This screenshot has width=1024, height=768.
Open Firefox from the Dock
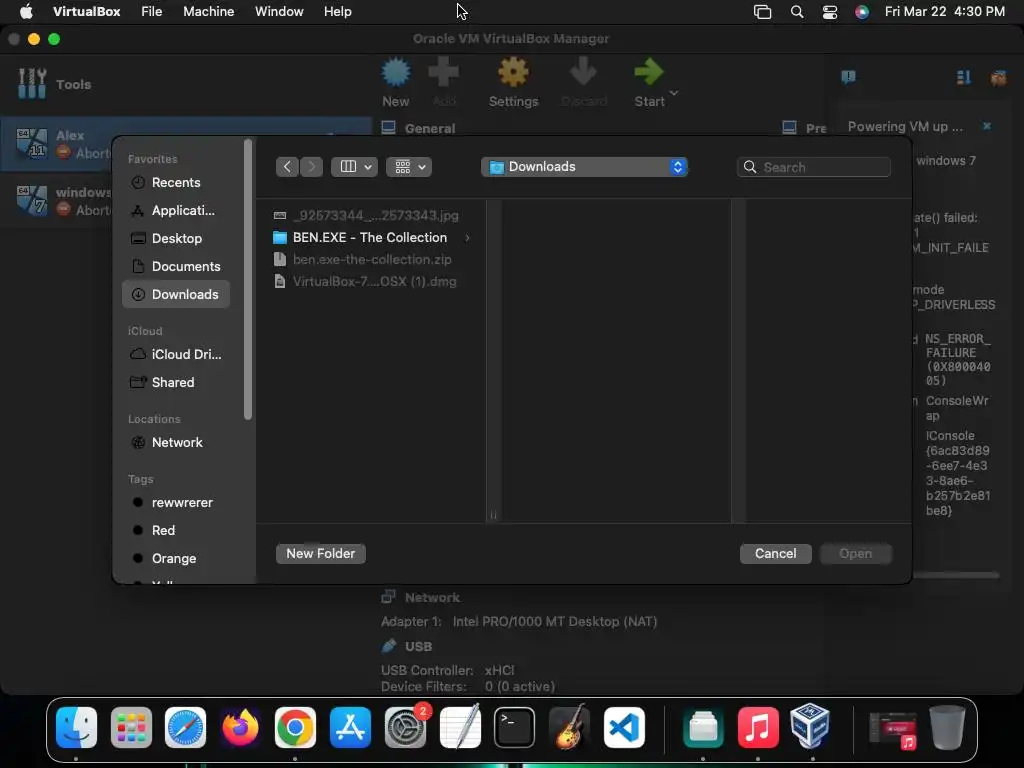(240, 727)
